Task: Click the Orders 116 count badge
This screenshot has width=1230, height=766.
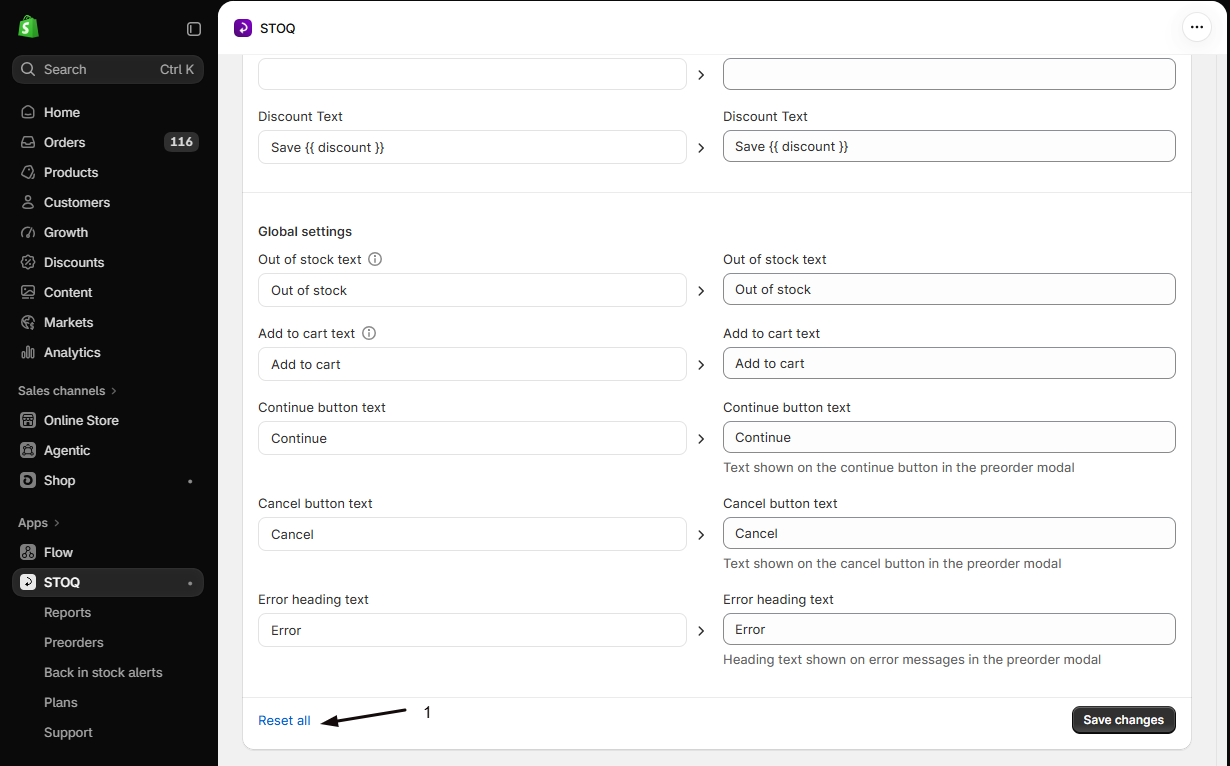Action: tap(181, 142)
